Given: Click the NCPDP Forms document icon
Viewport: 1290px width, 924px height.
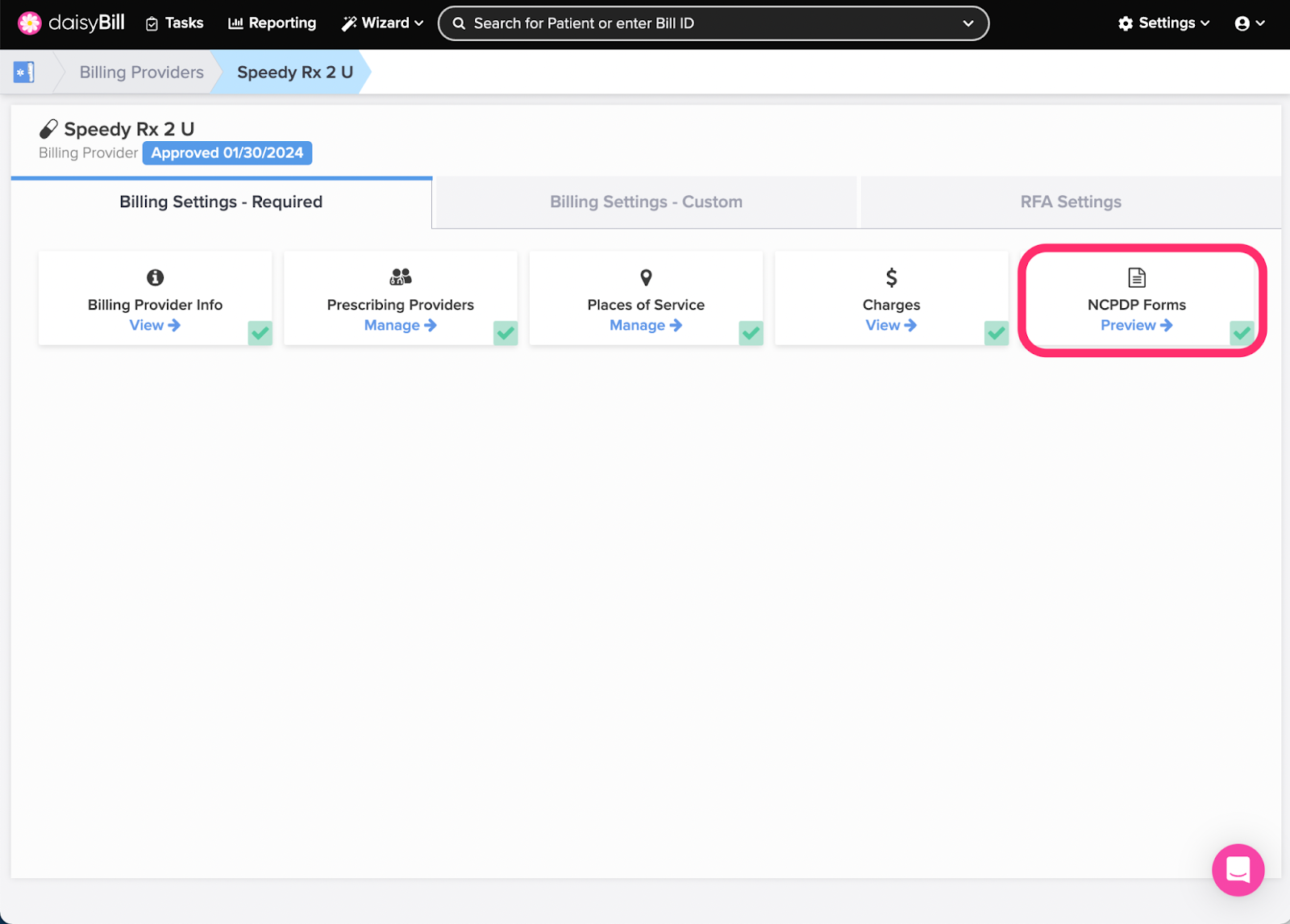Looking at the screenshot, I should pos(1136,277).
